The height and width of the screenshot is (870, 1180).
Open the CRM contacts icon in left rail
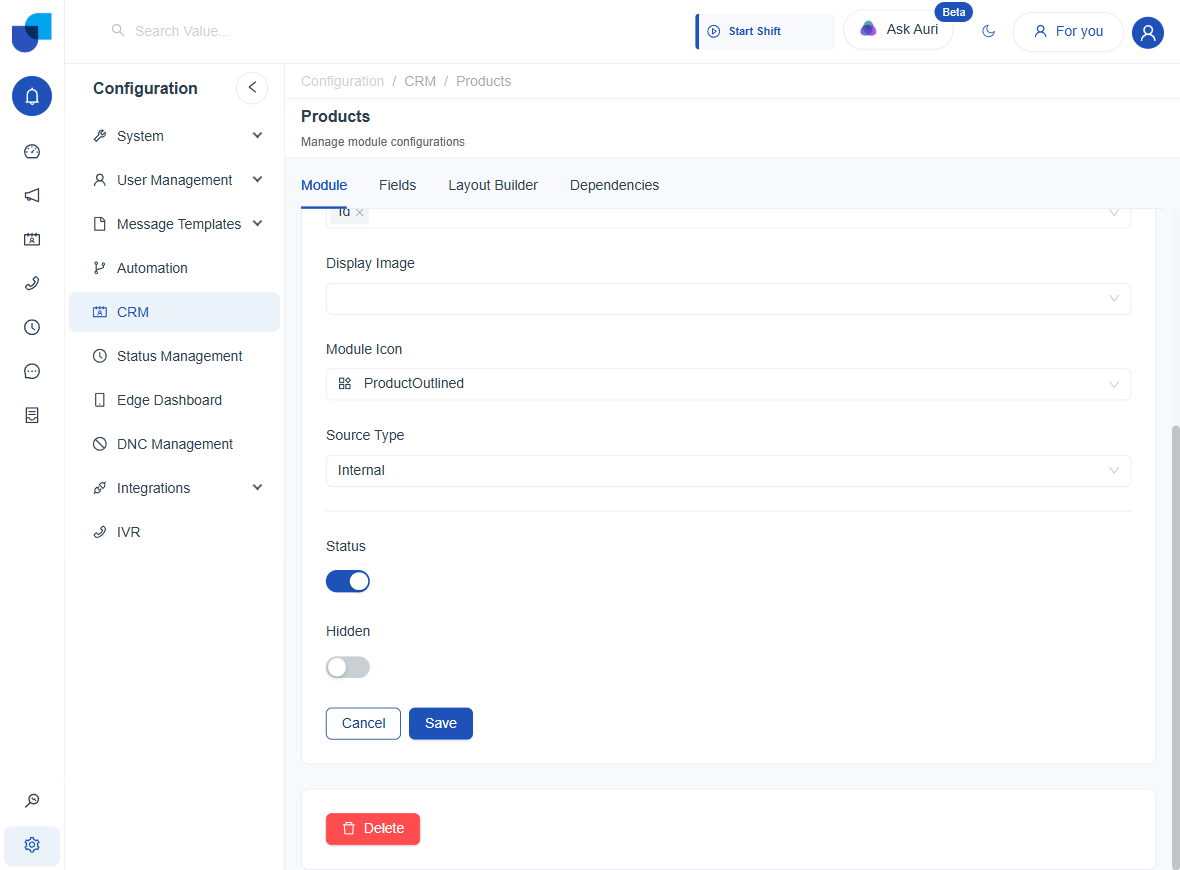tap(32, 239)
